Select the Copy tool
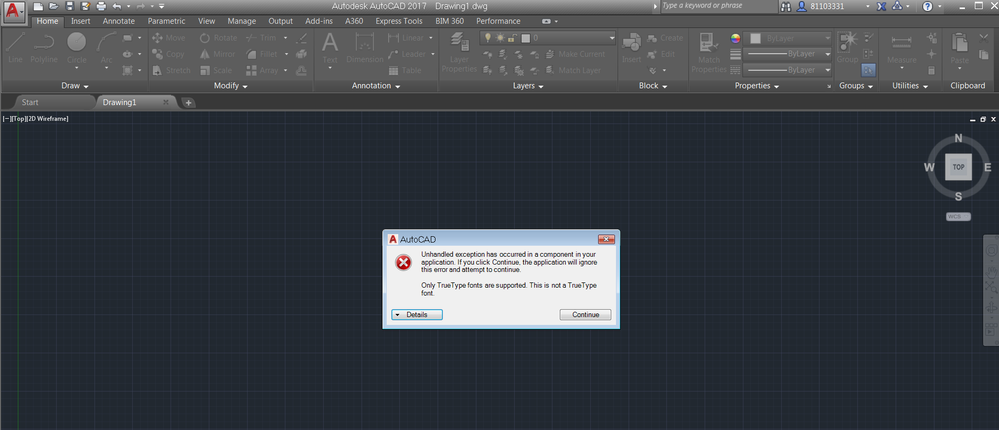Image resolution: width=999 pixels, height=430 pixels. click(x=169, y=54)
